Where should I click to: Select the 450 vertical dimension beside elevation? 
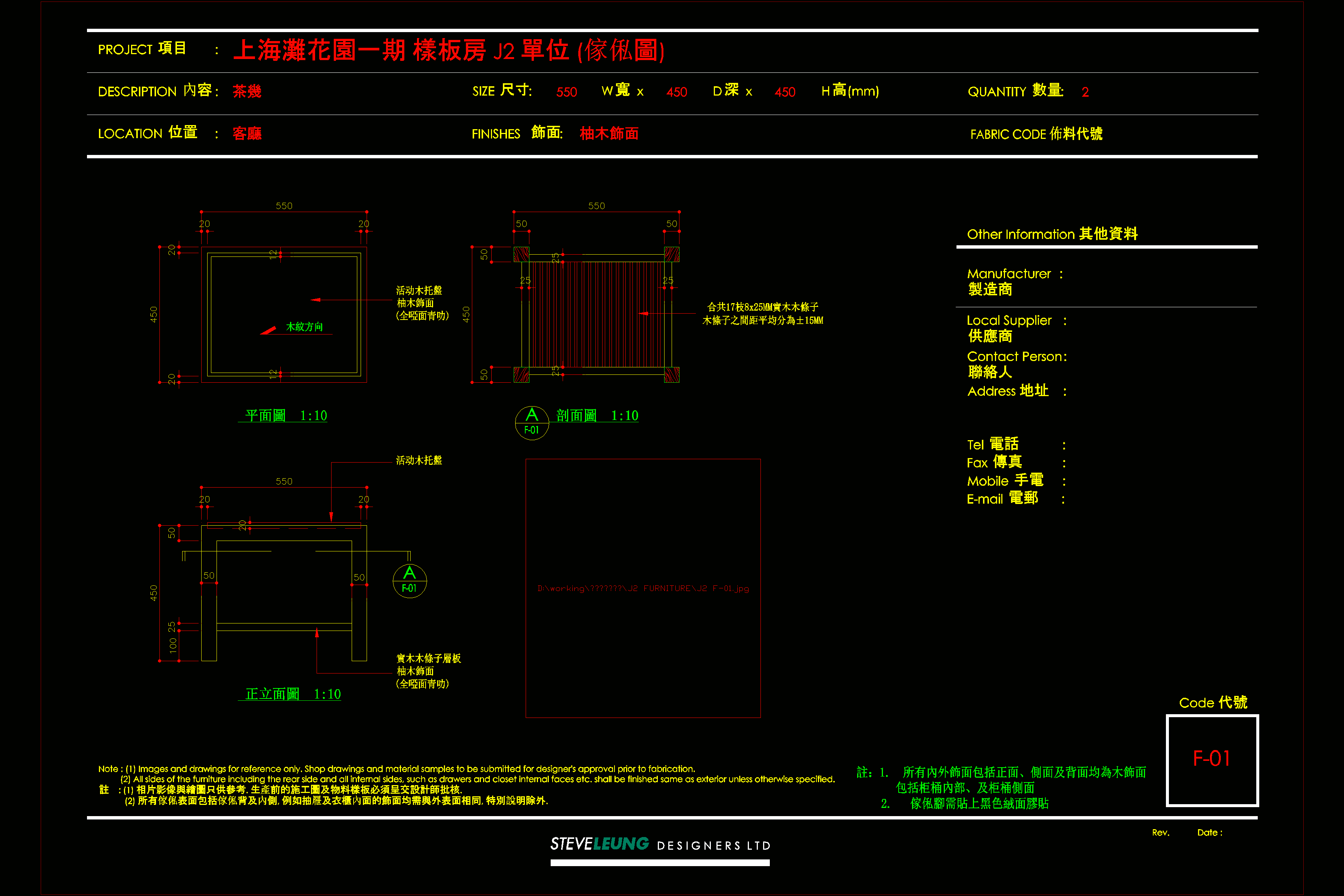pyautogui.click(x=153, y=592)
